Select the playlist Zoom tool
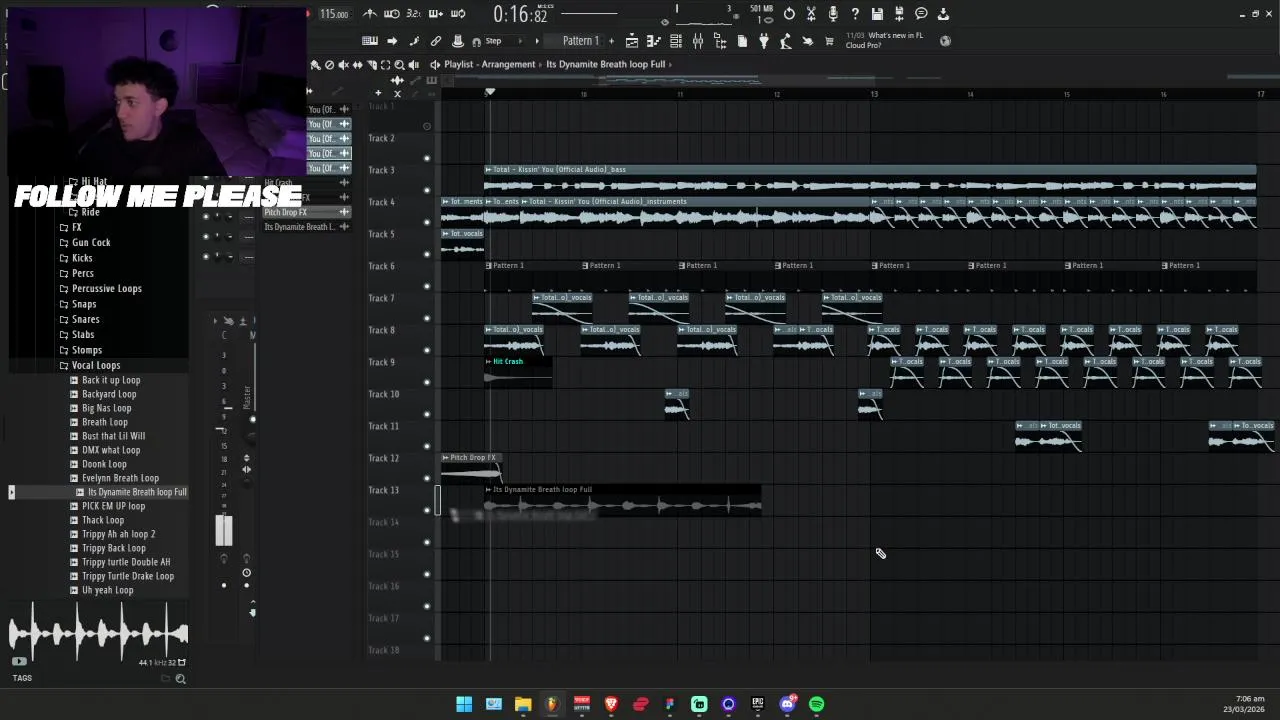Viewport: 1280px width, 720px height. point(400,65)
